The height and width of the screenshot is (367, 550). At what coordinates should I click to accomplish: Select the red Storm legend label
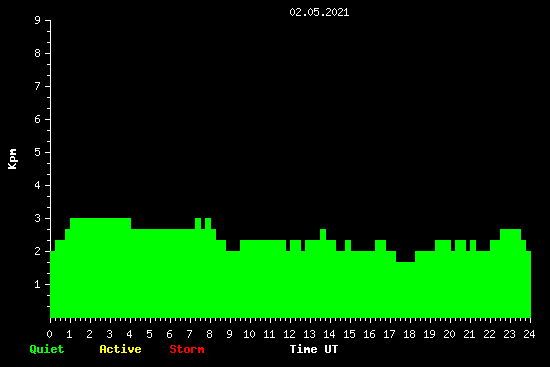coord(187,349)
